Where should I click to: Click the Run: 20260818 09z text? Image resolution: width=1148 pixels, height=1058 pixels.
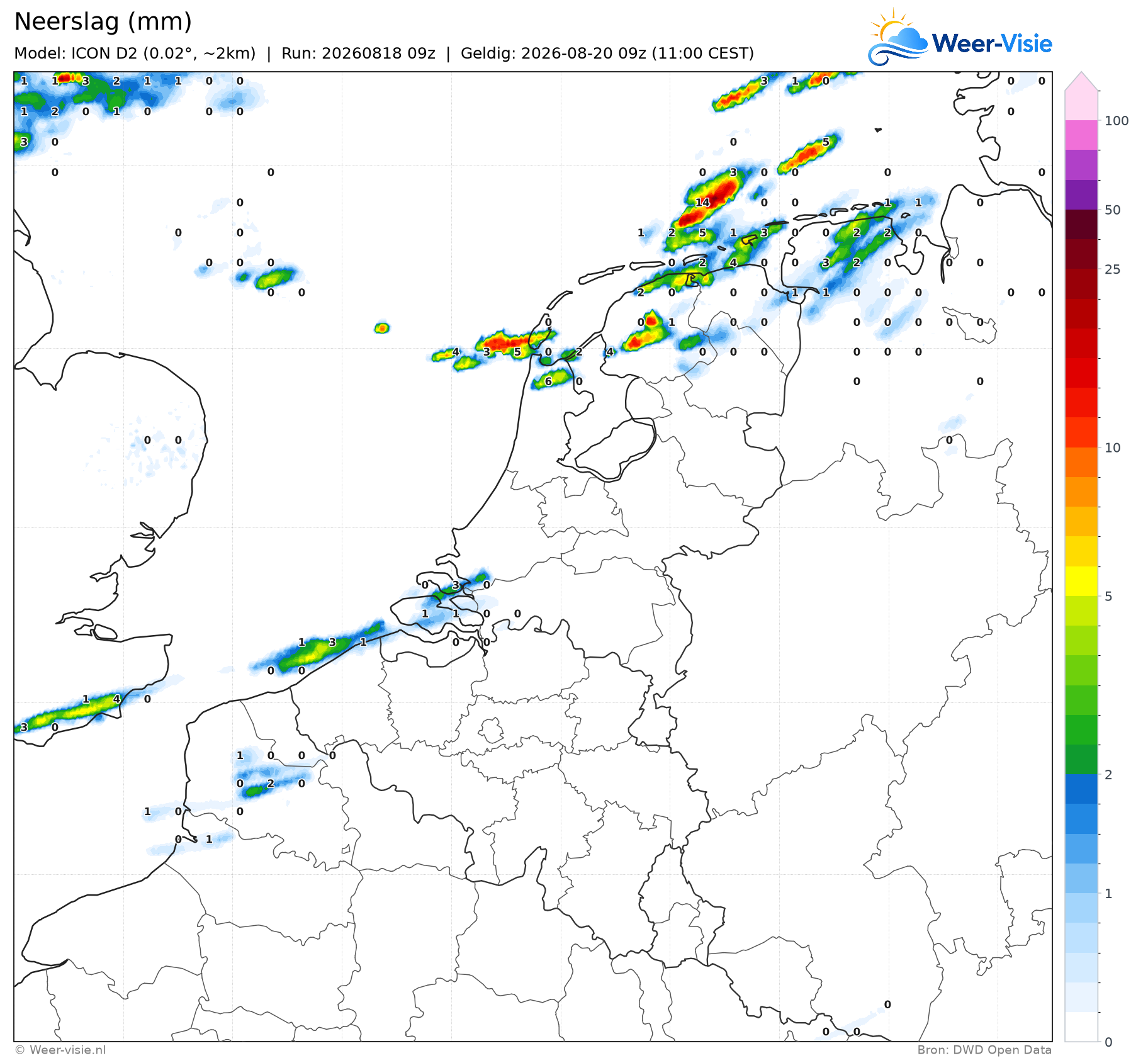click(358, 53)
